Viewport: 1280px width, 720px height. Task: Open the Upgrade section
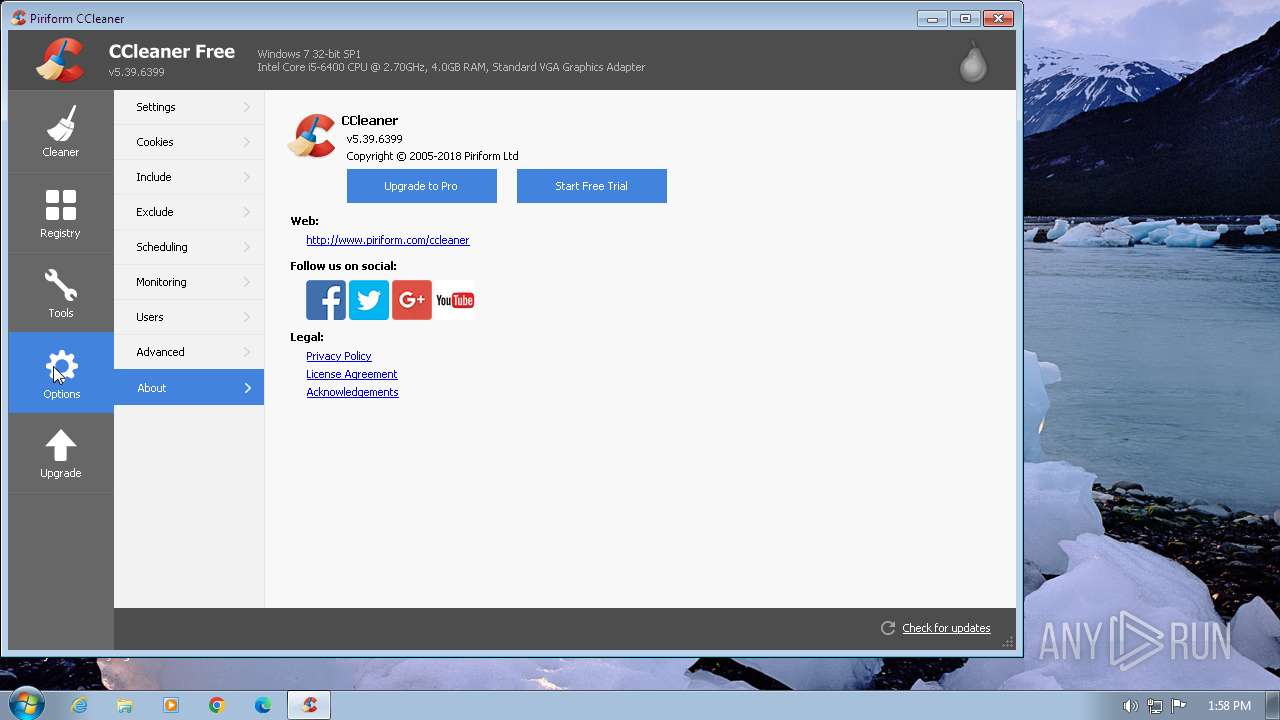pyautogui.click(x=60, y=453)
